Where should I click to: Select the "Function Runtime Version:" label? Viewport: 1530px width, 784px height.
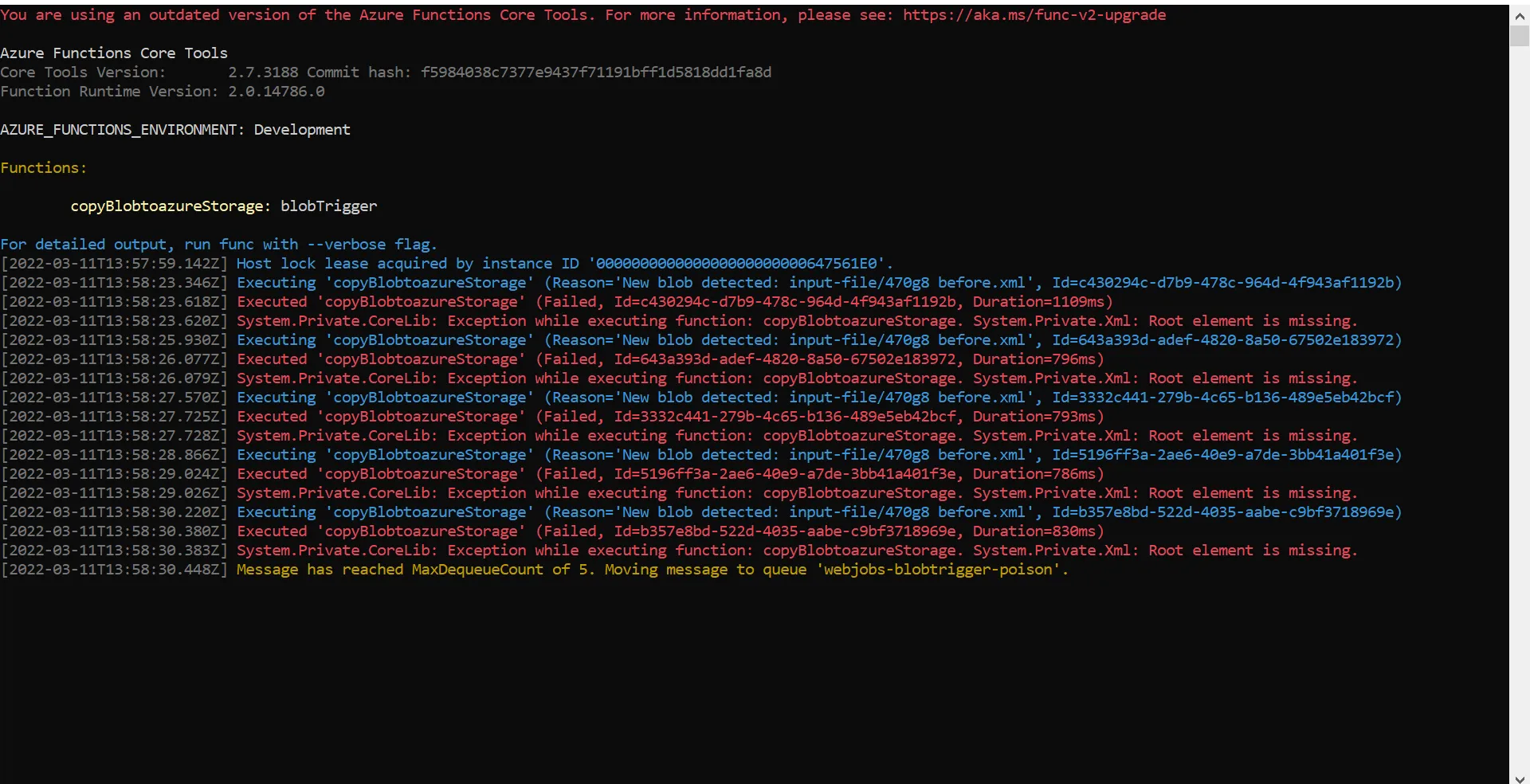click(x=109, y=92)
